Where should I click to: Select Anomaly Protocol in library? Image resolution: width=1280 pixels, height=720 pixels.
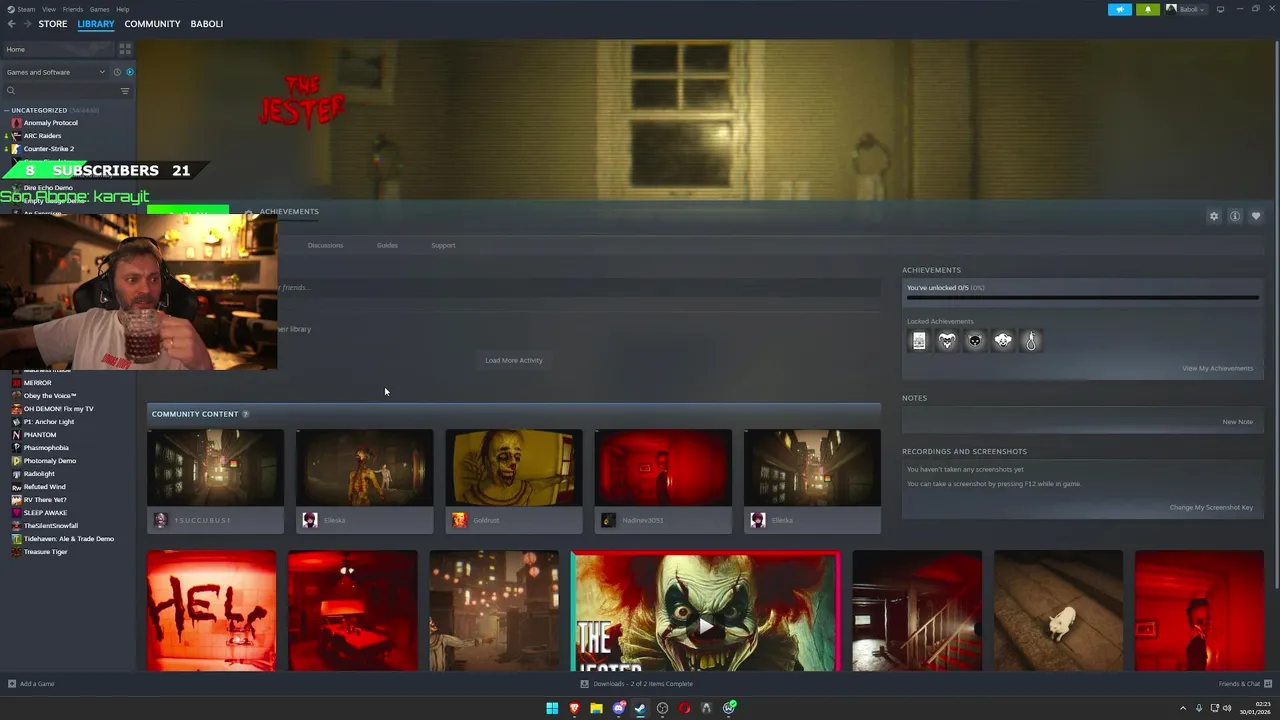point(50,123)
